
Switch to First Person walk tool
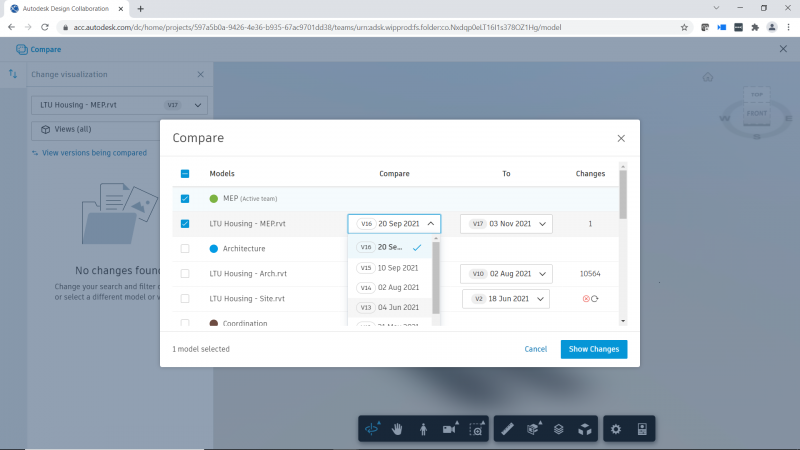[x=423, y=429]
